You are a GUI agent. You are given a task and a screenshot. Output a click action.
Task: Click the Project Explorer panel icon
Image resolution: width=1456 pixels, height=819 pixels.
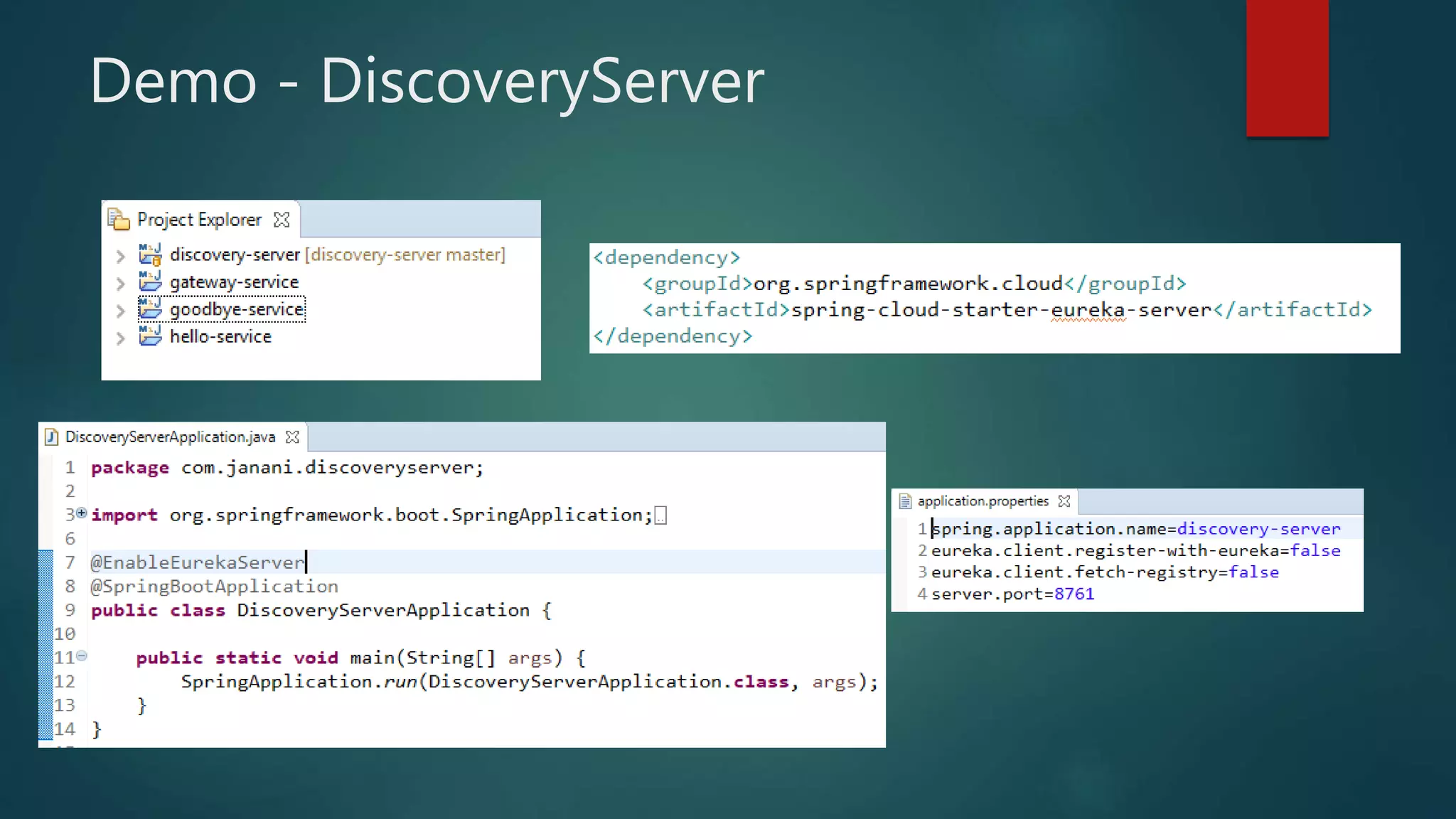pos(119,220)
